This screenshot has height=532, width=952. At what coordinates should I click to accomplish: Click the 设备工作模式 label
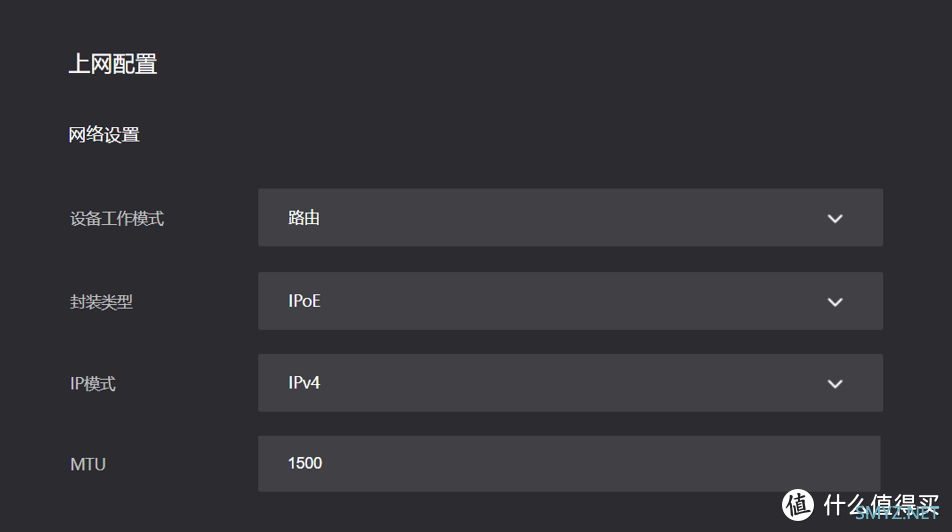click(x=117, y=219)
